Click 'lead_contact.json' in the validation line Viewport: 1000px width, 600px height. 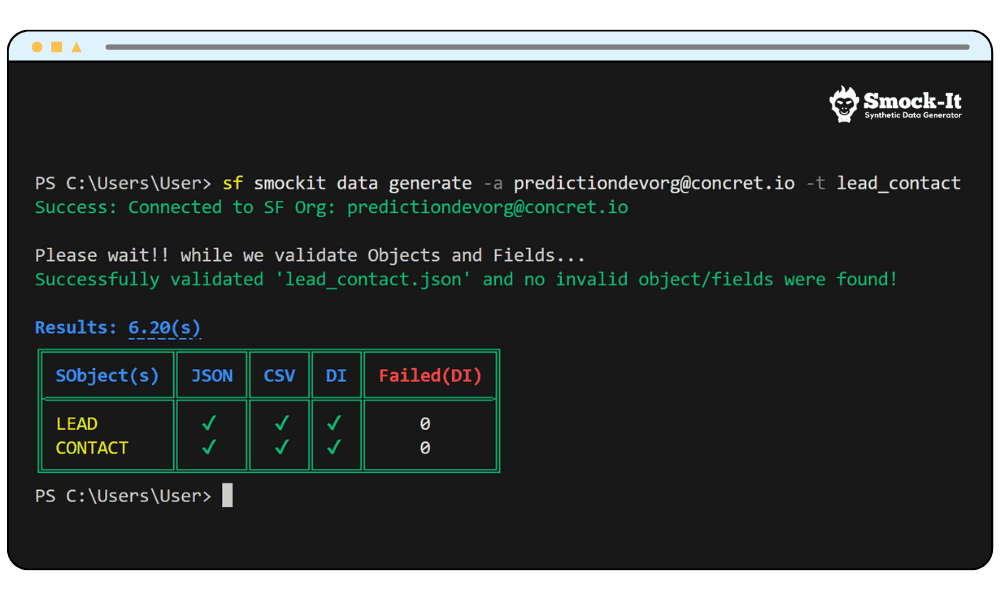click(372, 279)
